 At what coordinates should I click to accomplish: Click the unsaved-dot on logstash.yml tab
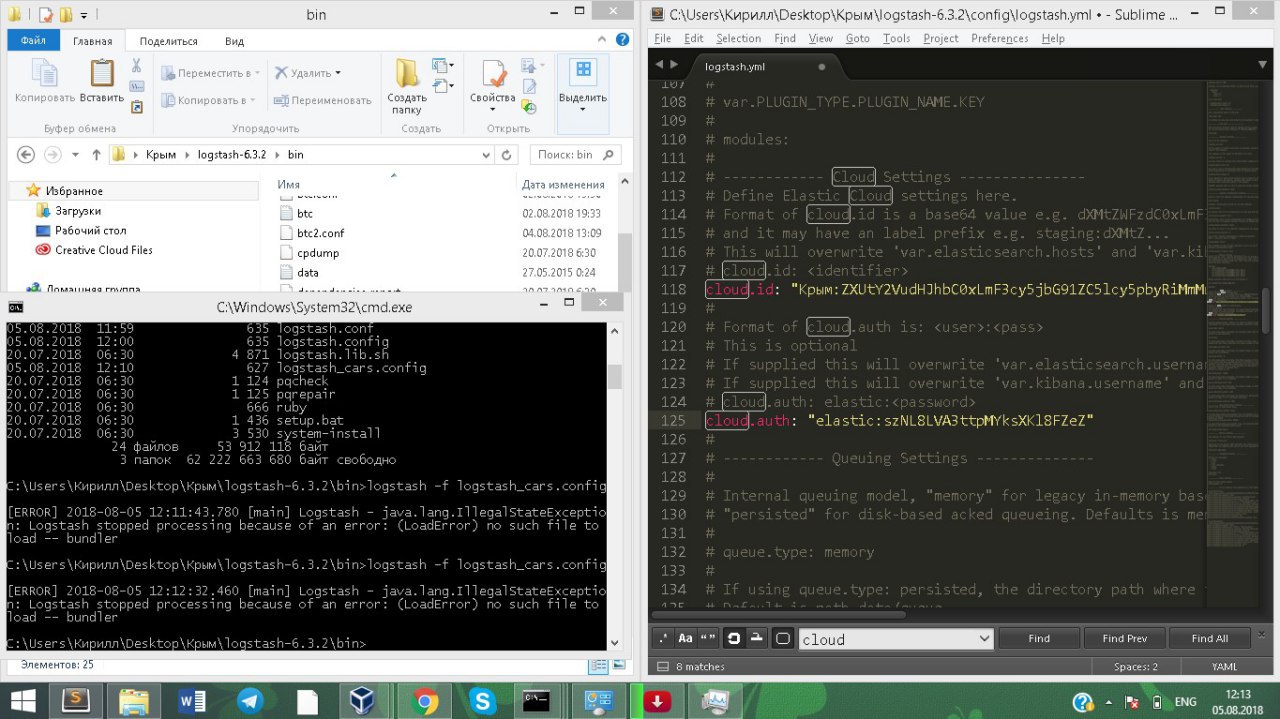click(822, 67)
